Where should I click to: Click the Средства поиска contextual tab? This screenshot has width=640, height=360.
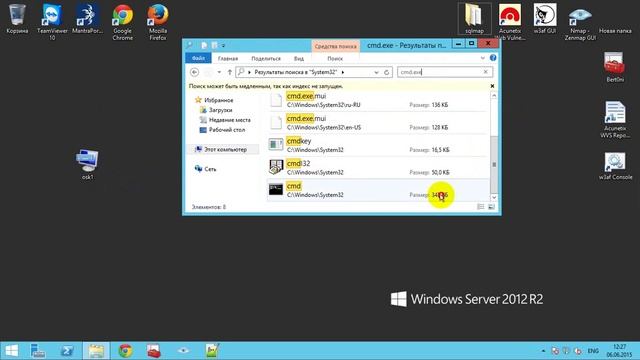336,46
